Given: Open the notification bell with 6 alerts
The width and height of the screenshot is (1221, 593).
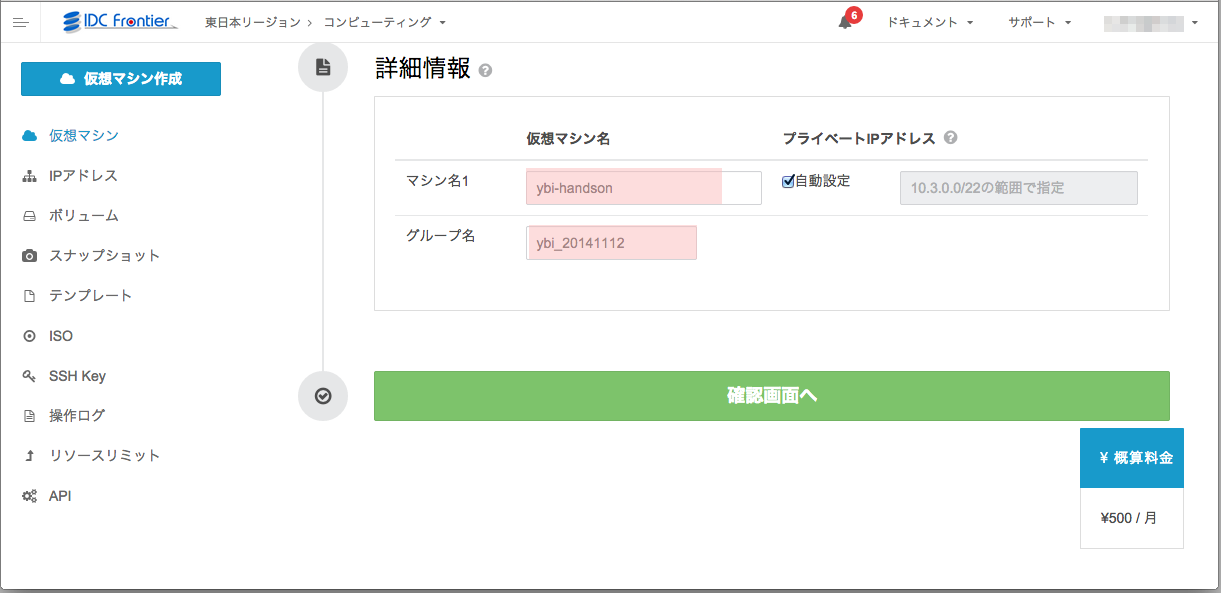Looking at the screenshot, I should (x=843, y=20).
